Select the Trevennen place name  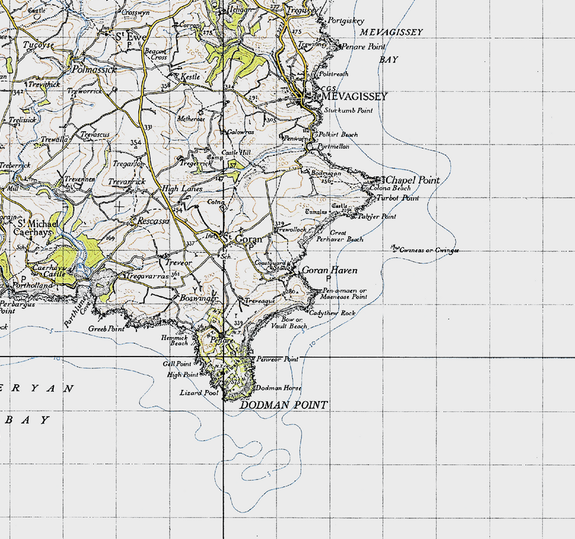coord(80,179)
